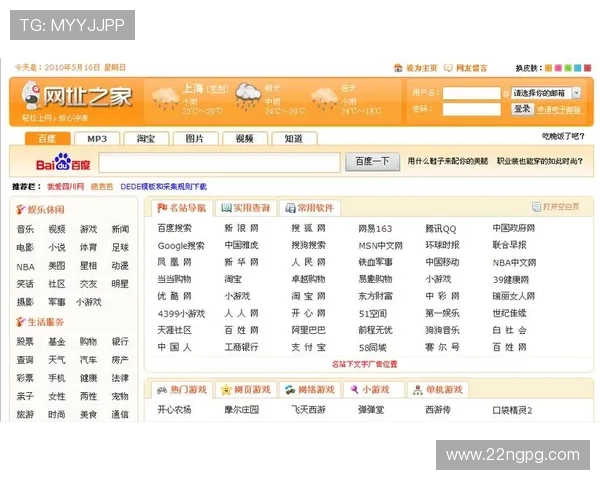Click the 网址之家 site logo
Viewport: 600px width, 480px height.
[x=77, y=96]
